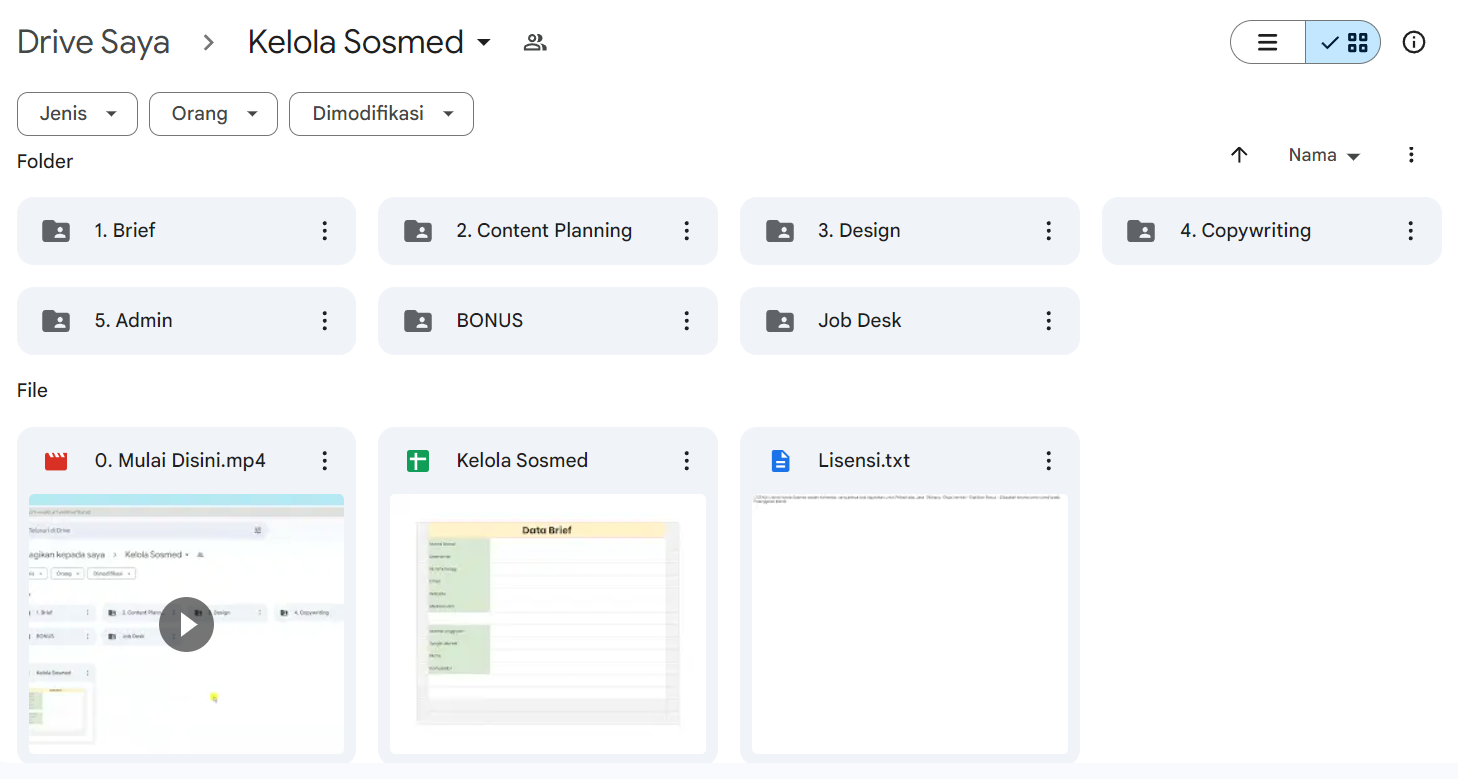1458x779 pixels.
Task: Expand the Orang filter dropdown
Action: tap(212, 114)
